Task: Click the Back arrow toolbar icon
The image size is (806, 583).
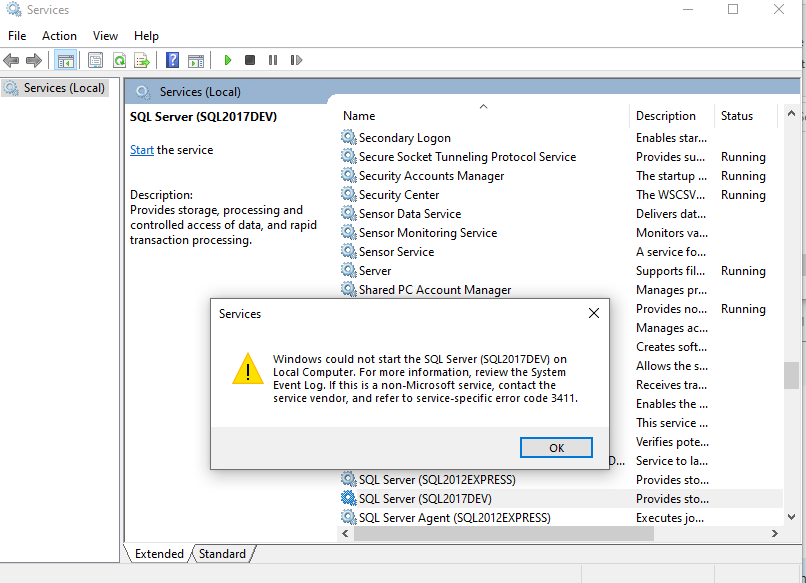Action: 11,60
